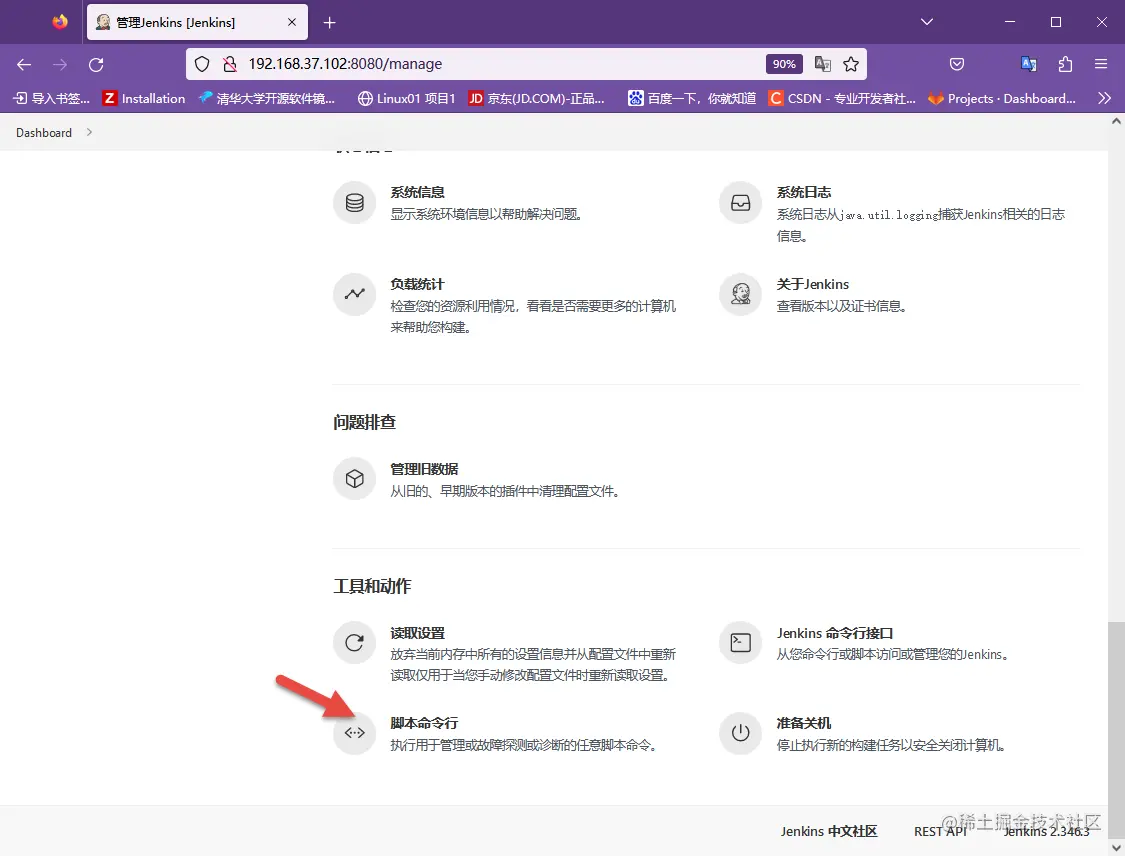Click the scrollbar up arrow

click(1116, 121)
